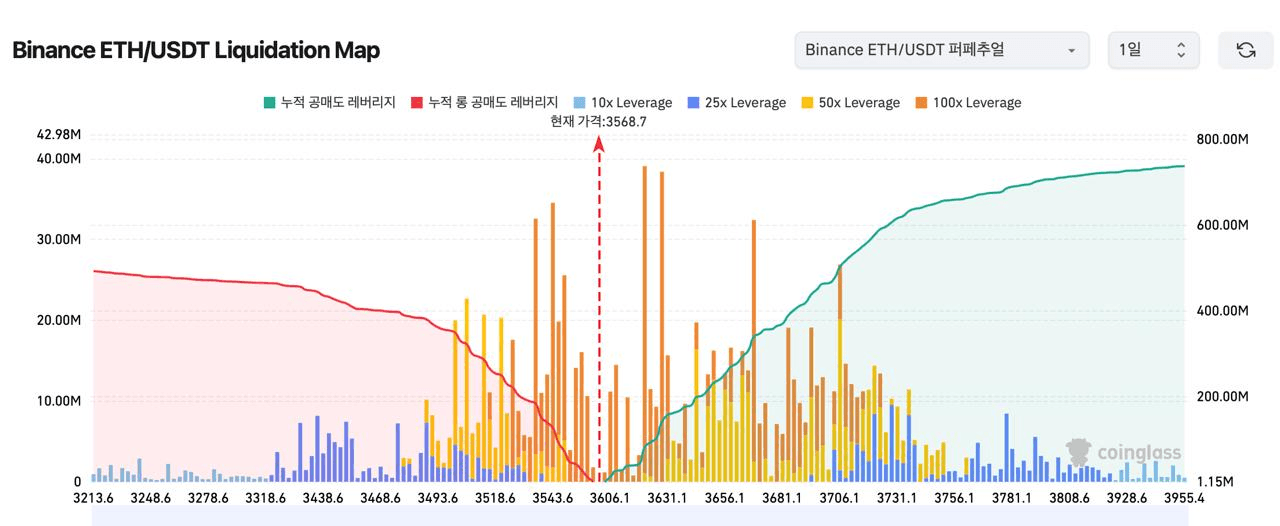Toggle the 25x Leverage legend series
Image resolution: width=1280 pixels, height=526 pixels.
point(737,102)
